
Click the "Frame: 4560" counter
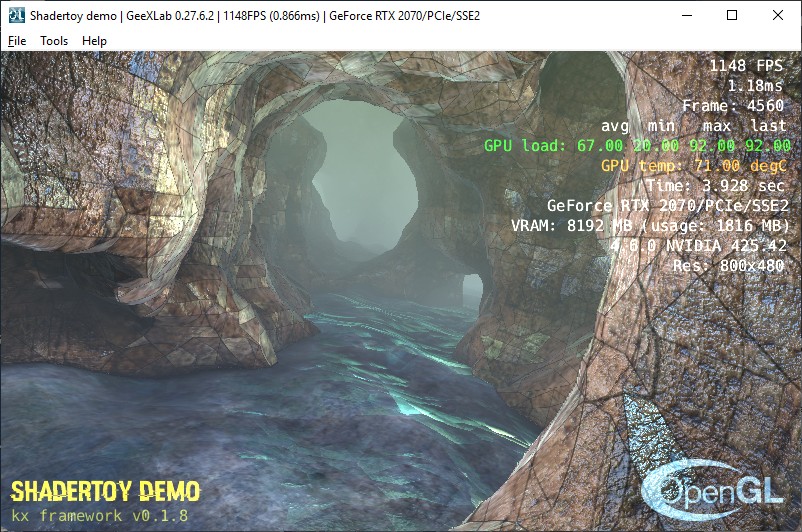[x=733, y=105]
